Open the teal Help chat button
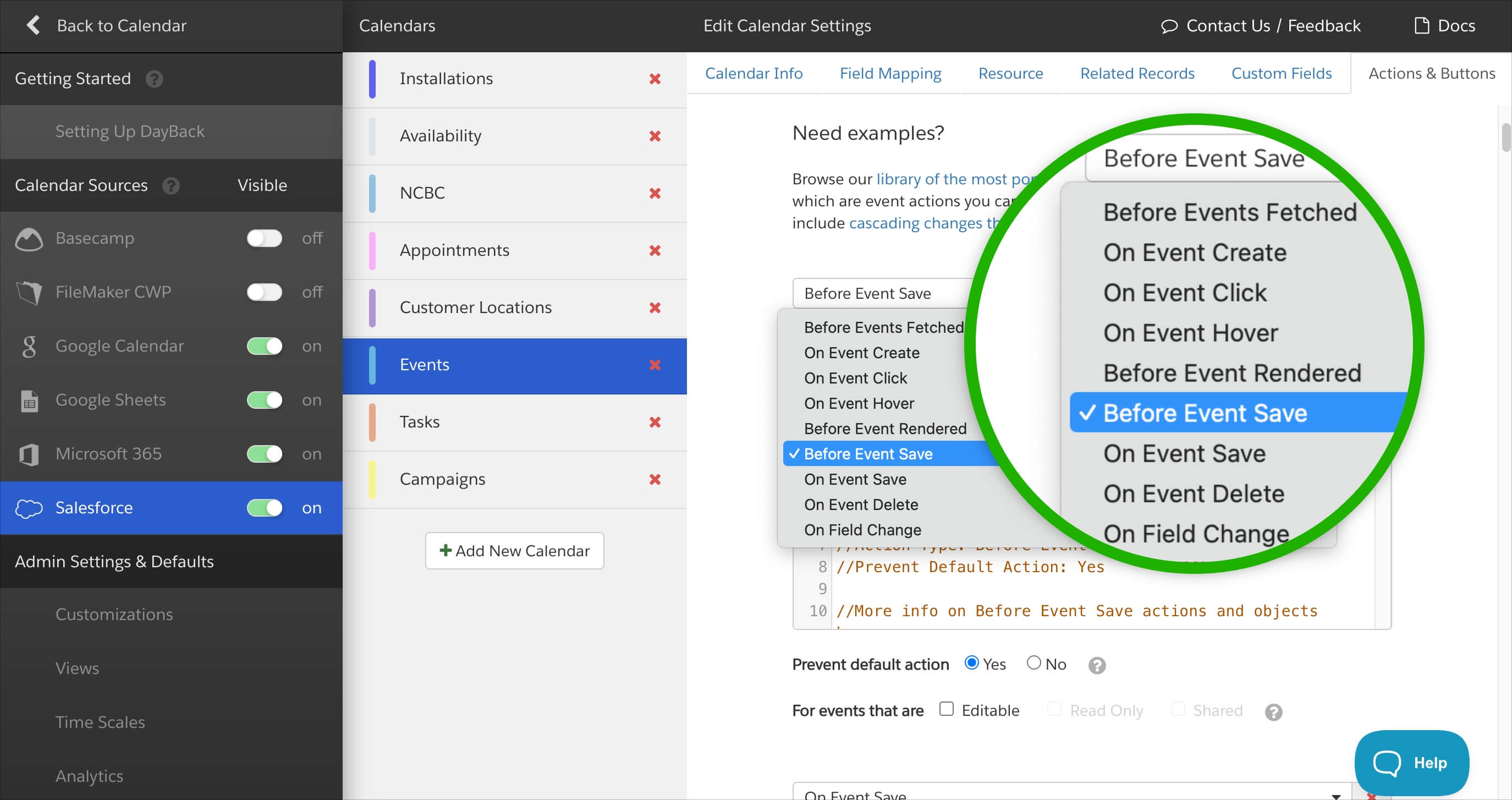The image size is (1512, 800). 1411,763
